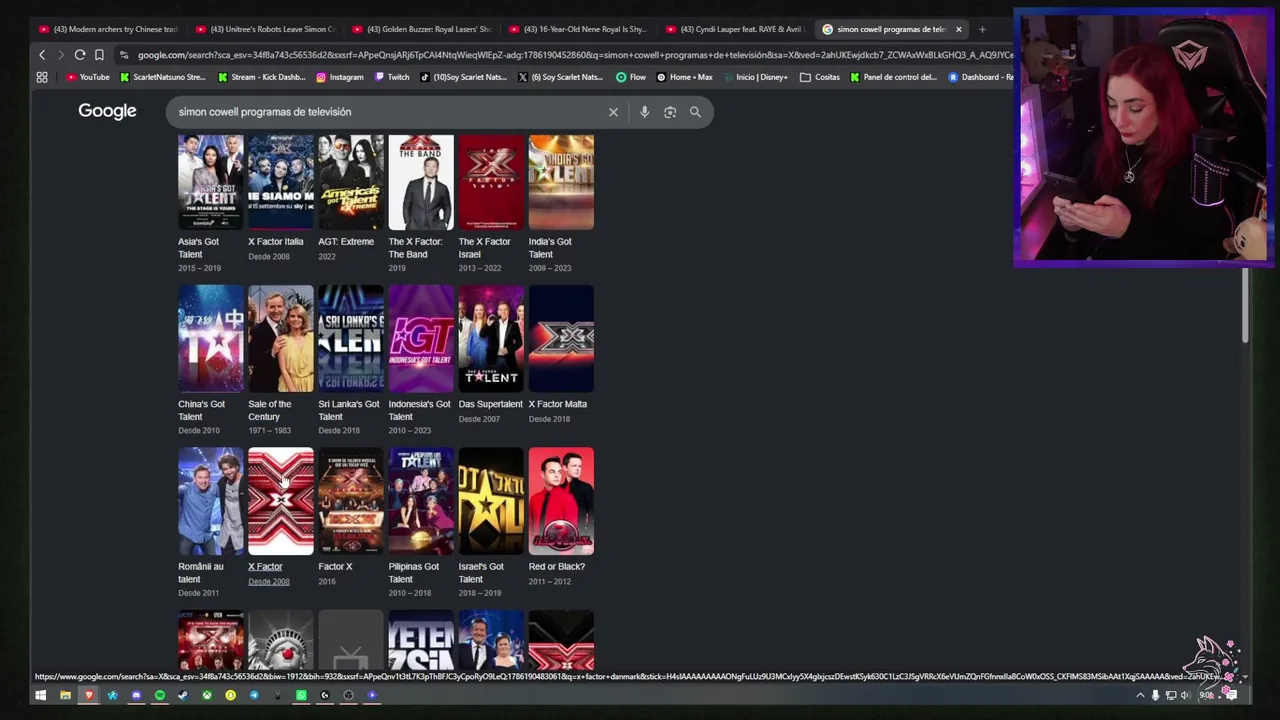Open Google Lens image search
1280x720 pixels.
670,112
